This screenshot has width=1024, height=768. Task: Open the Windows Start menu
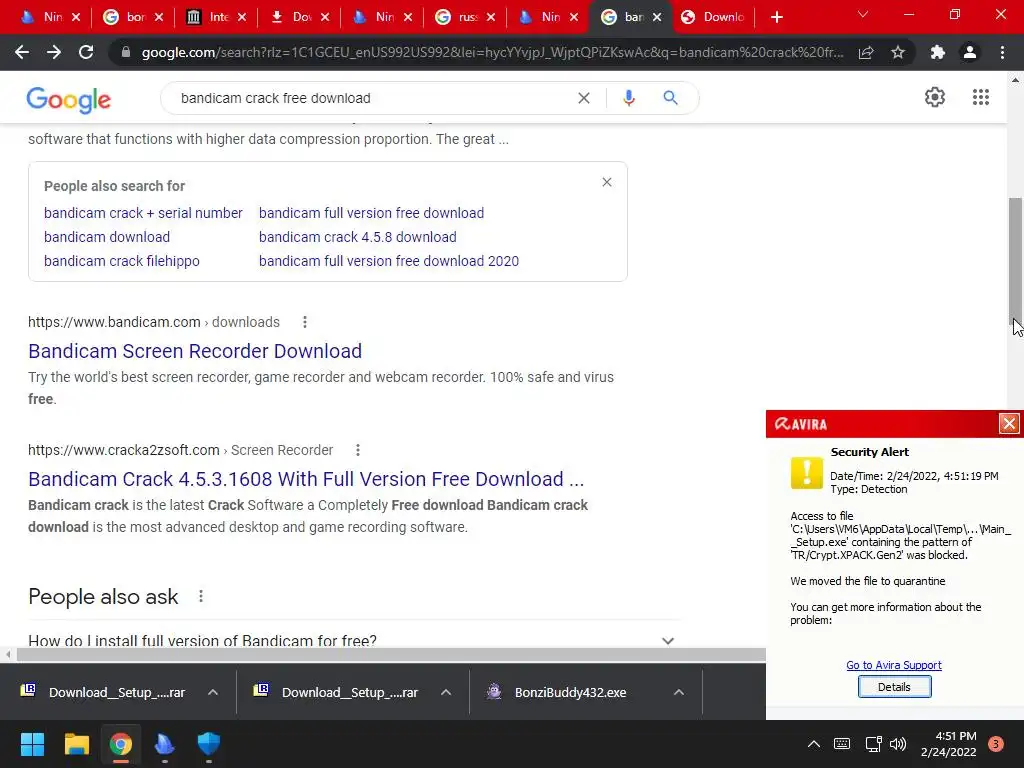click(x=32, y=744)
